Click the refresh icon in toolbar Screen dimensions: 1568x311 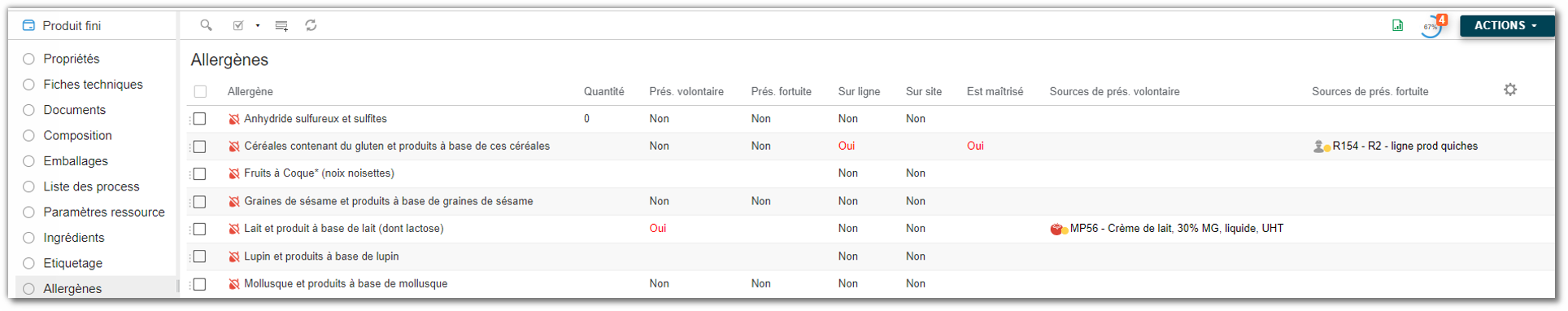click(x=311, y=25)
